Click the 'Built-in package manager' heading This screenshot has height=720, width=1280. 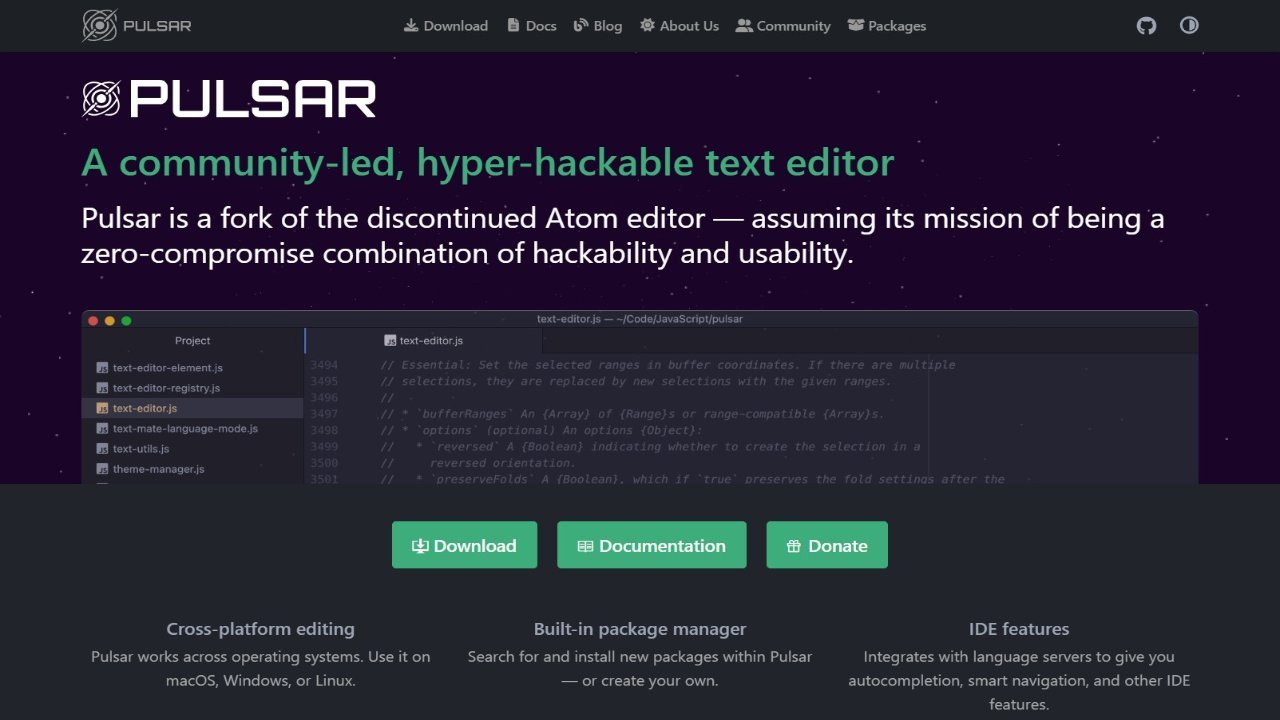click(640, 629)
